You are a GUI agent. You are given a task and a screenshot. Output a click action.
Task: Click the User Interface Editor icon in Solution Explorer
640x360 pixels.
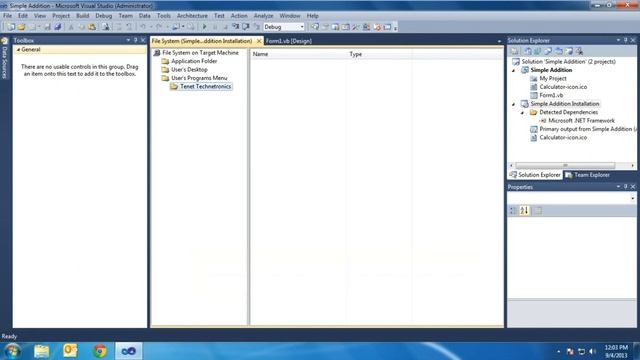[x=558, y=51]
